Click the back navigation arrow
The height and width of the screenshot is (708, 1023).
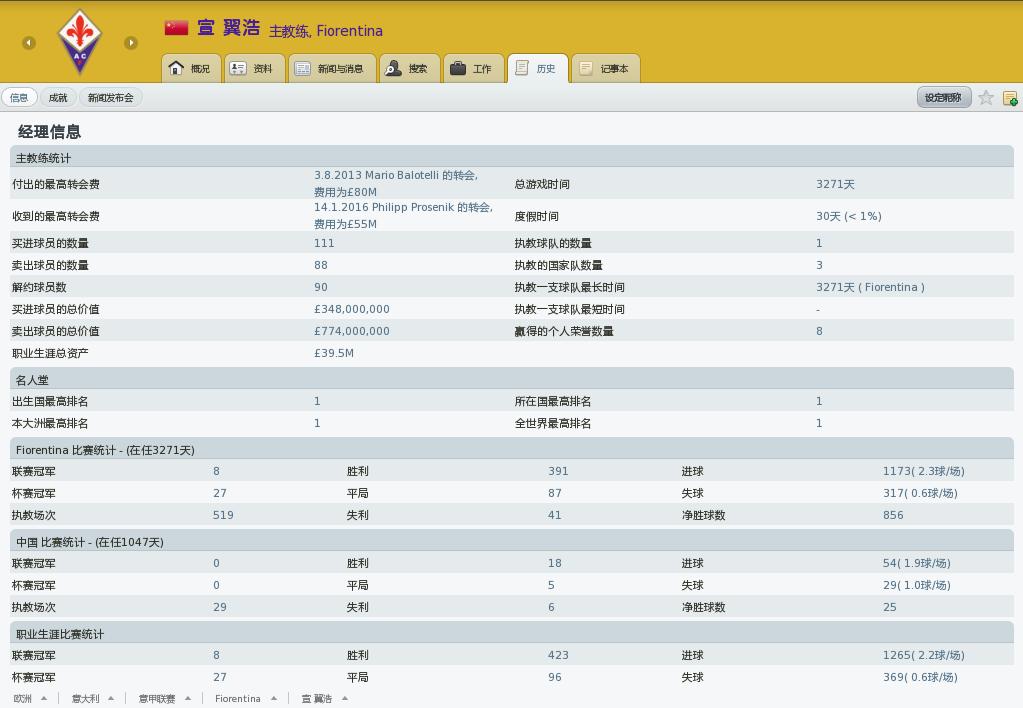(29, 42)
